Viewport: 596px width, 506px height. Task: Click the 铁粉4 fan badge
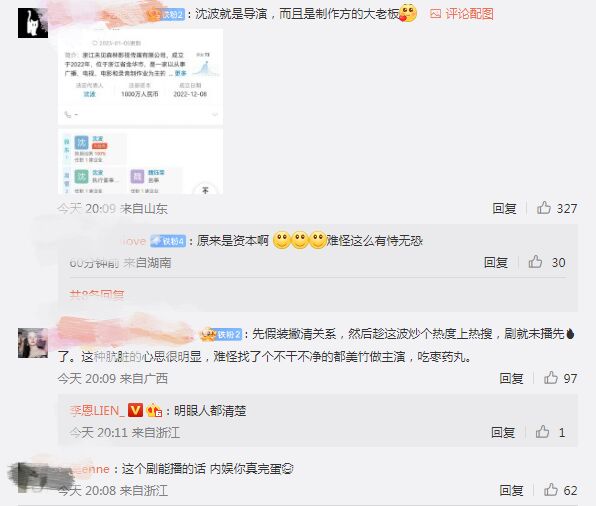(168, 241)
